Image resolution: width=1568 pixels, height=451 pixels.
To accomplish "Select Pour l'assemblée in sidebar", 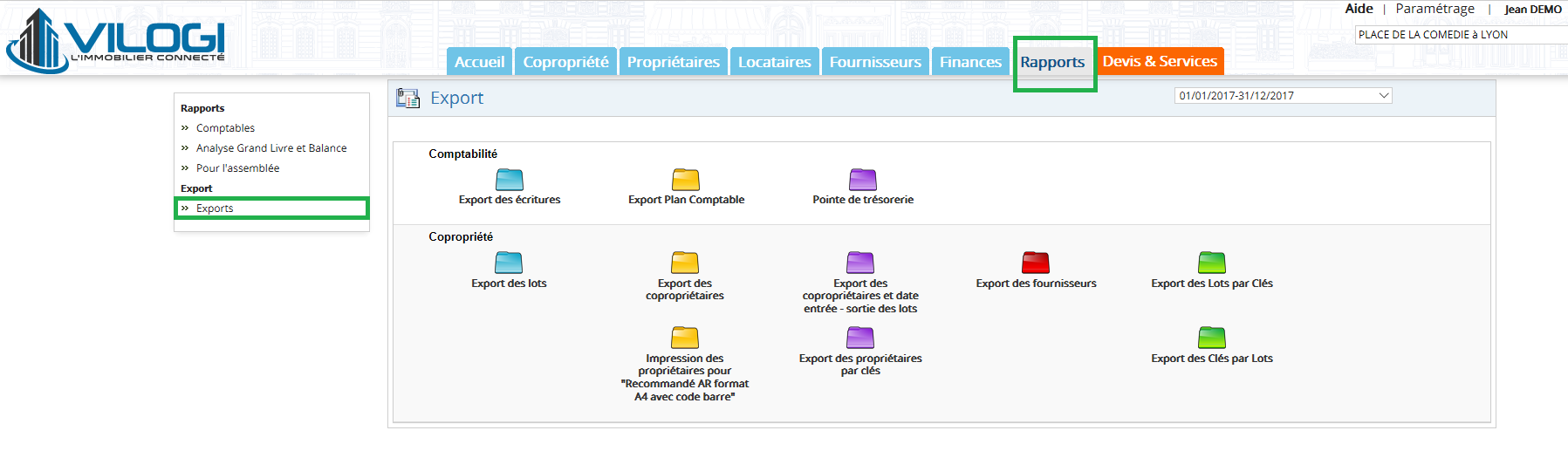I will pos(237,168).
